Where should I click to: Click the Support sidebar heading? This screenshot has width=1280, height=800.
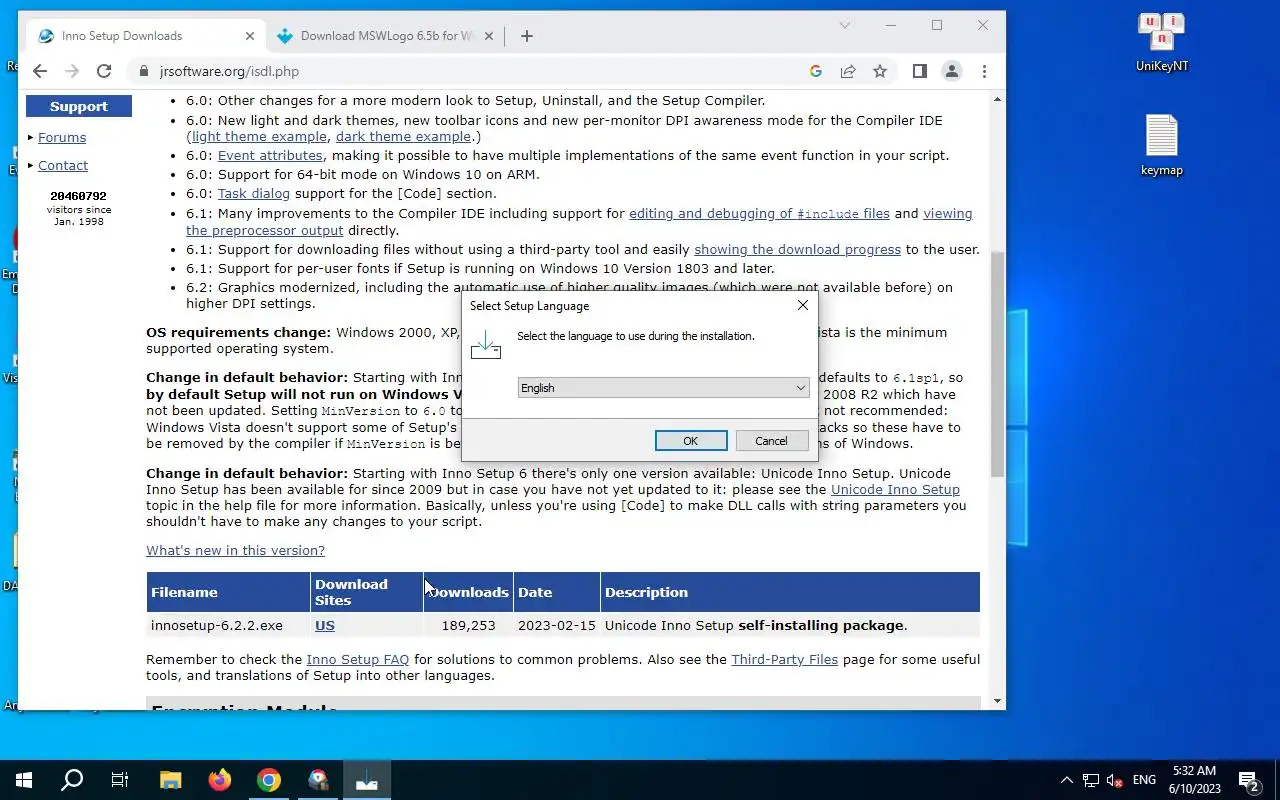coord(79,106)
